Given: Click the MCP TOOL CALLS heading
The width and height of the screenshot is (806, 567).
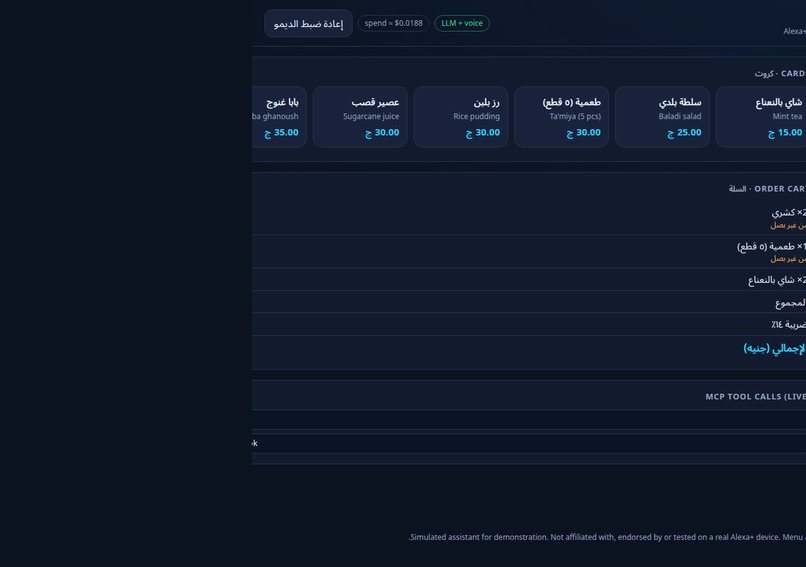Looking at the screenshot, I should pos(755,396).
